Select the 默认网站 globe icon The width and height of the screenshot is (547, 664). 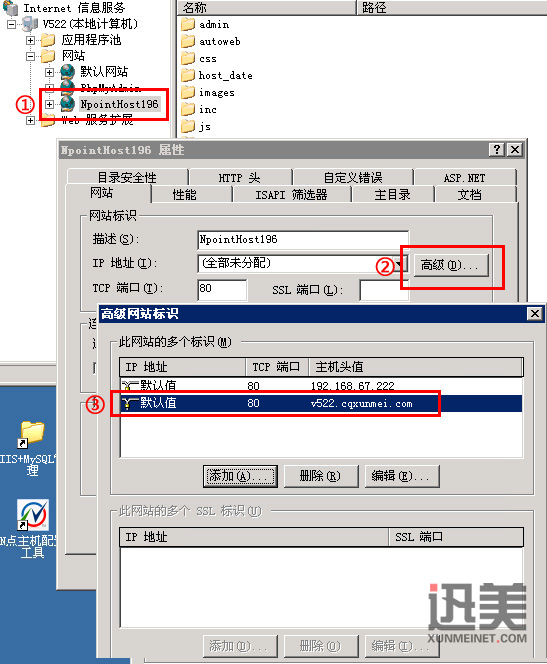tap(67, 72)
